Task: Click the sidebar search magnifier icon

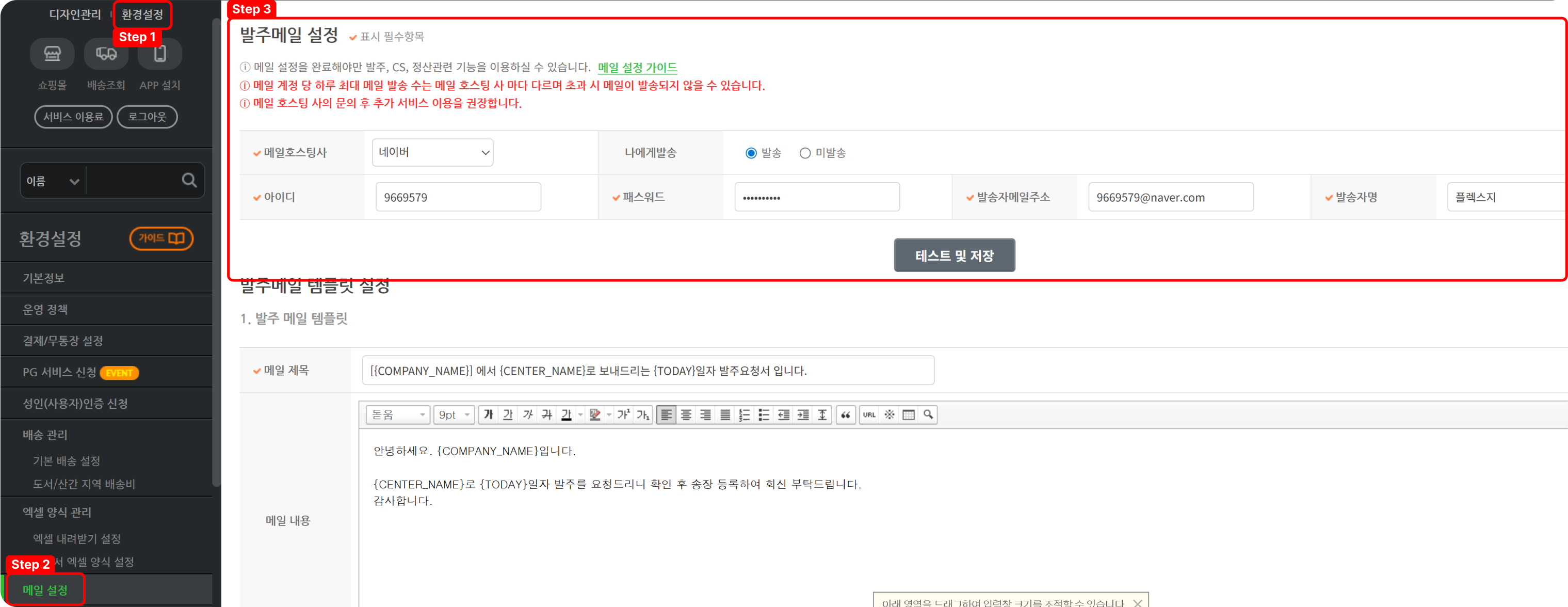Action: coord(189,180)
